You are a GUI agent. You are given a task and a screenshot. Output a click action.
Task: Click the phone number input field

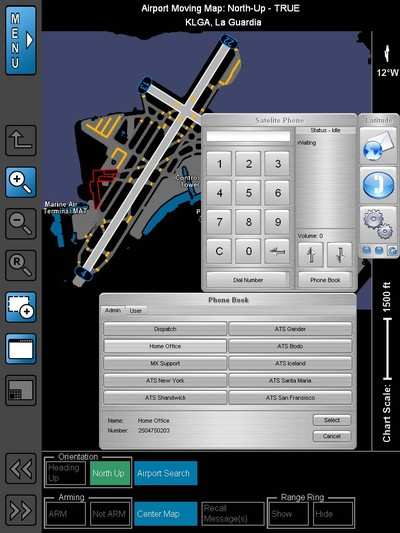(248, 137)
